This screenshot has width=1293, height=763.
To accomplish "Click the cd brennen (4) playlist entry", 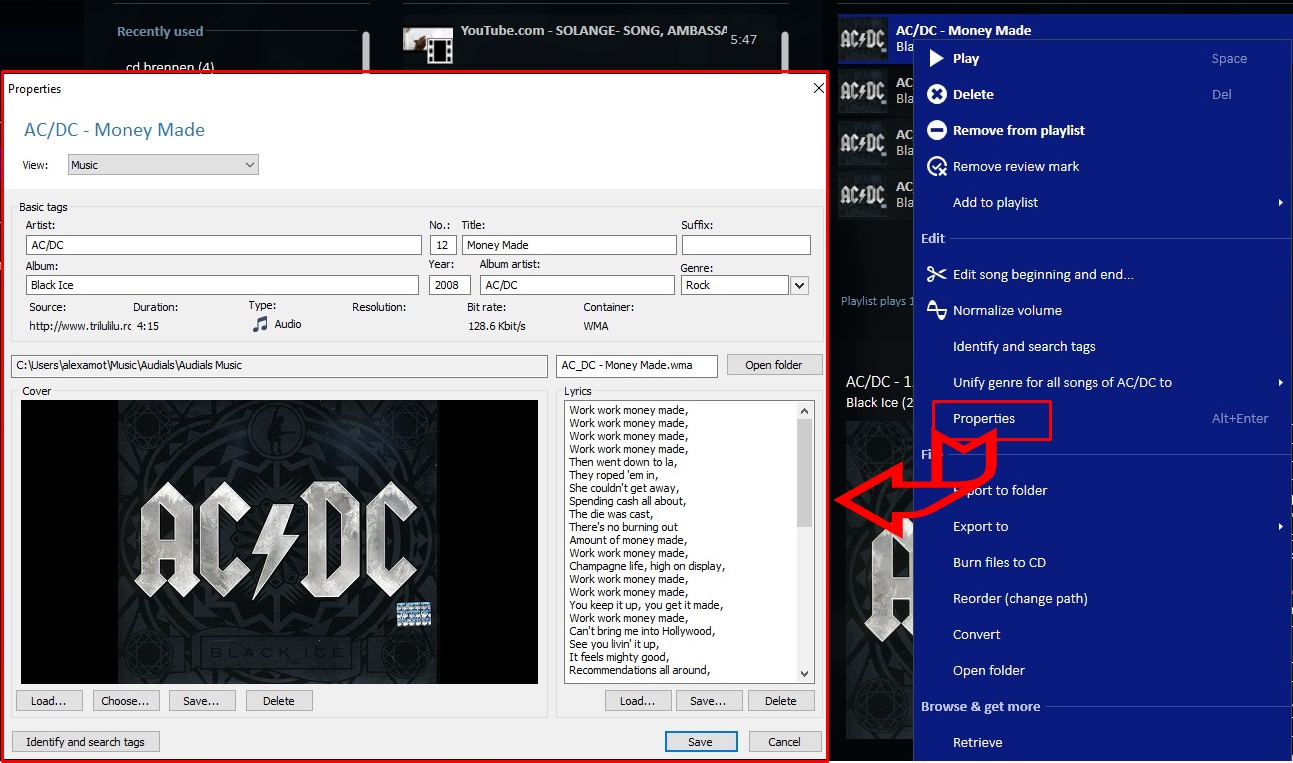I will tap(170, 67).
